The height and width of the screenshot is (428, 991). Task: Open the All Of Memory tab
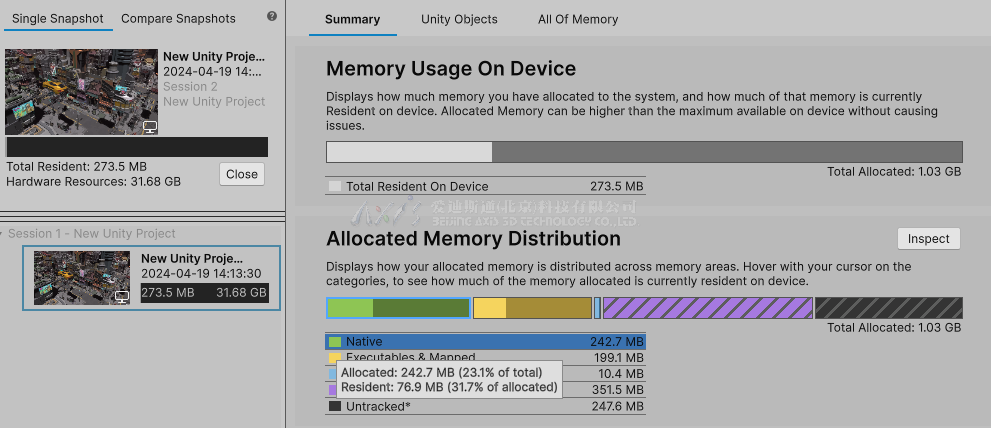[578, 19]
